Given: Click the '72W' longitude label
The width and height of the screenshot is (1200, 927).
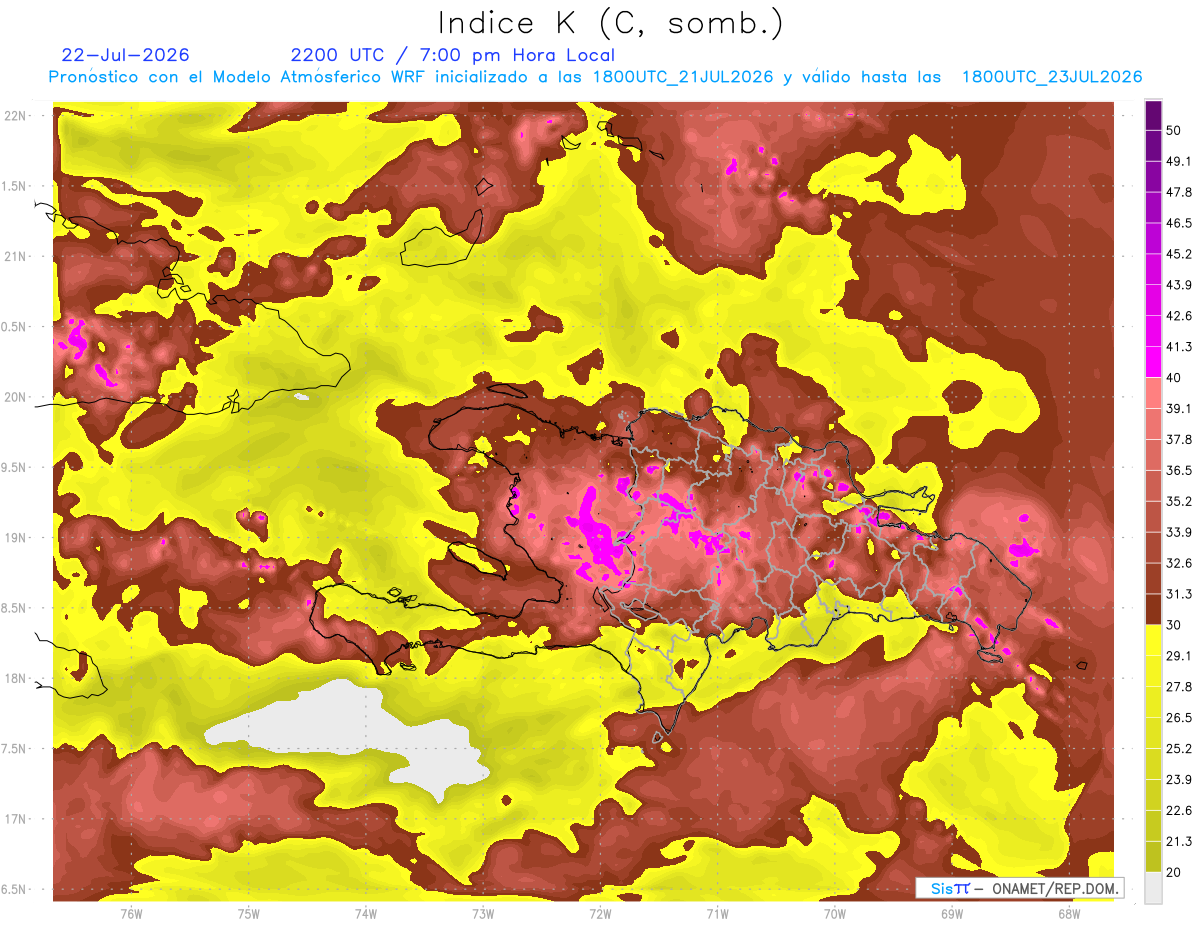Looking at the screenshot, I should (600, 913).
